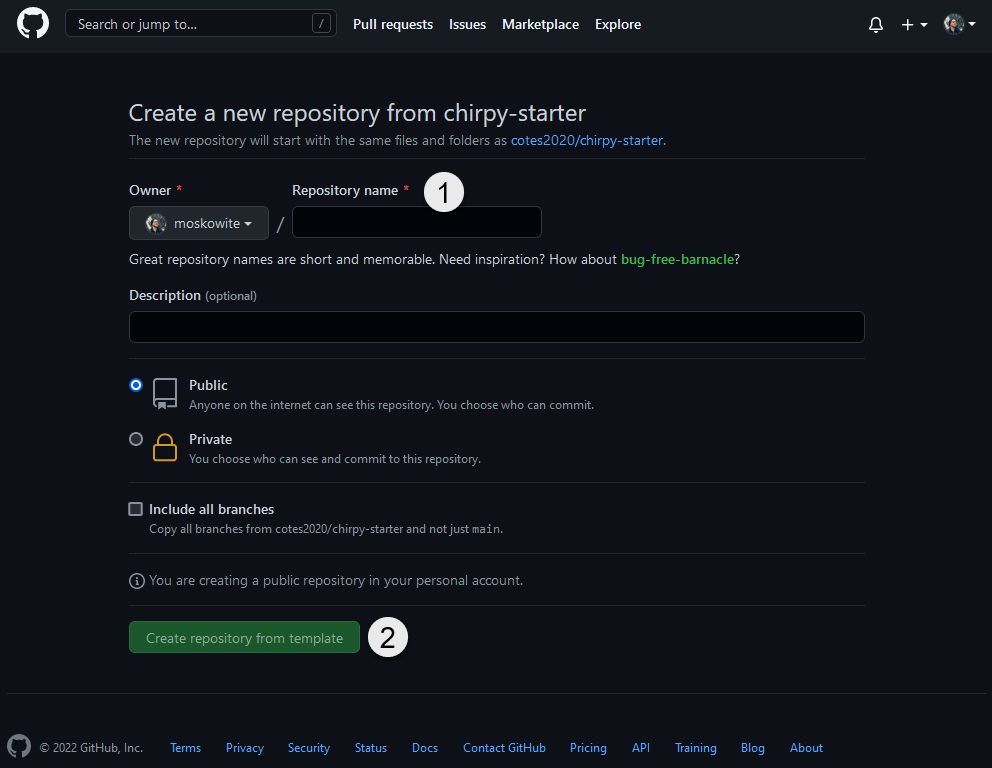Click the info icon beside public repository notice
The width and height of the screenshot is (992, 768).
click(x=137, y=581)
